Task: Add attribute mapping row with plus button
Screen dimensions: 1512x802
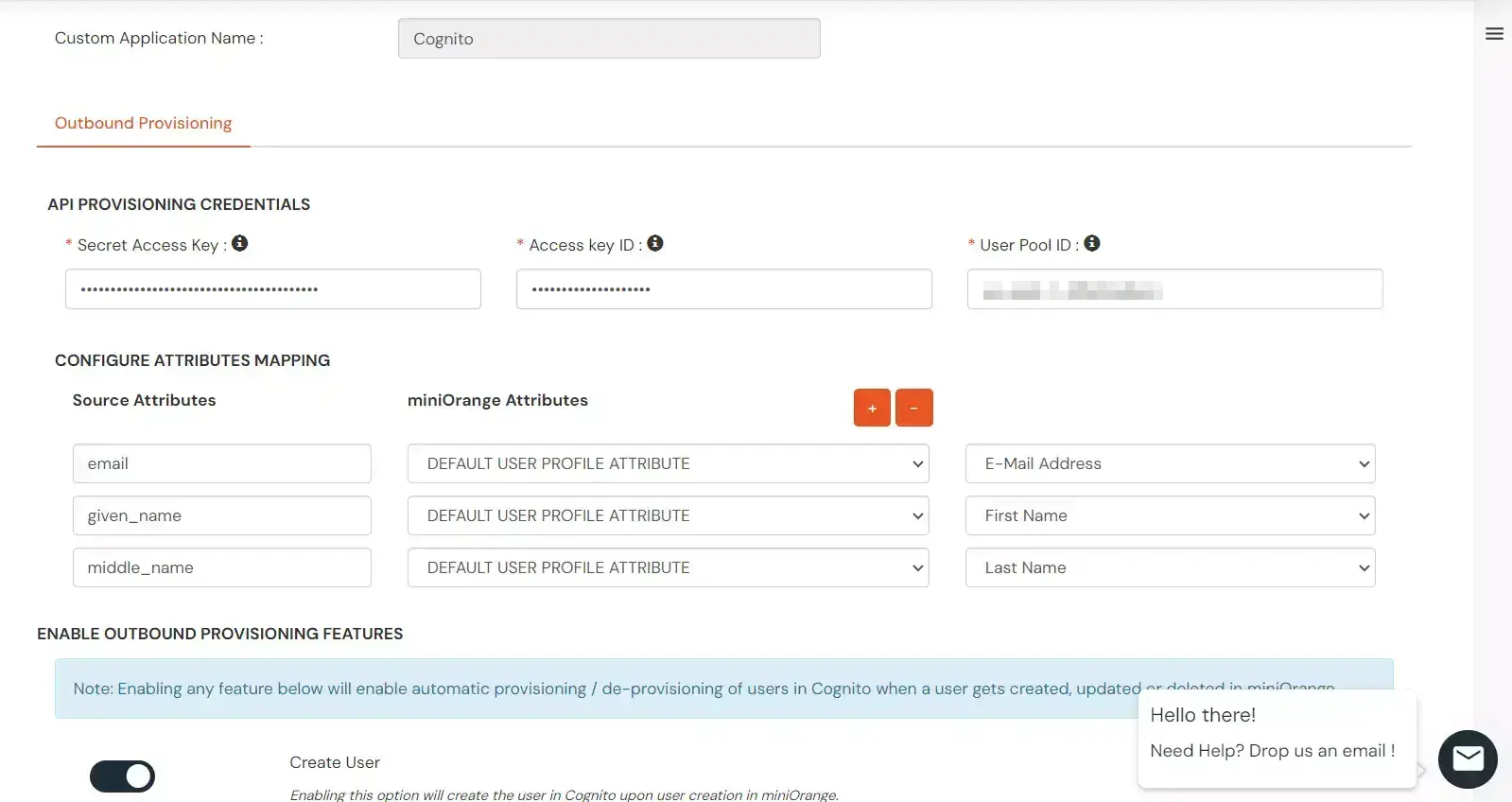Action: (872, 408)
